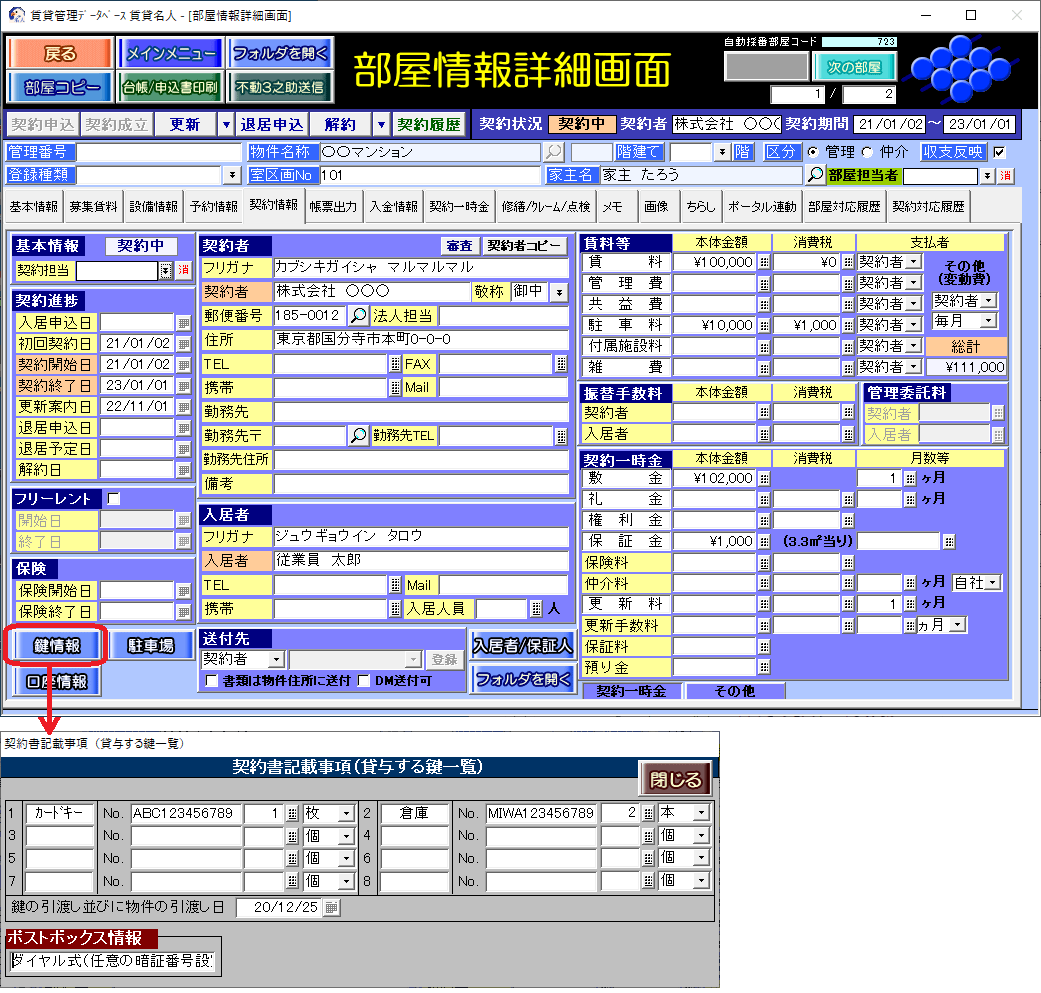The height and width of the screenshot is (993, 1041).
Task: Toggle the フリーレント checkbox
Action: [x=113, y=498]
